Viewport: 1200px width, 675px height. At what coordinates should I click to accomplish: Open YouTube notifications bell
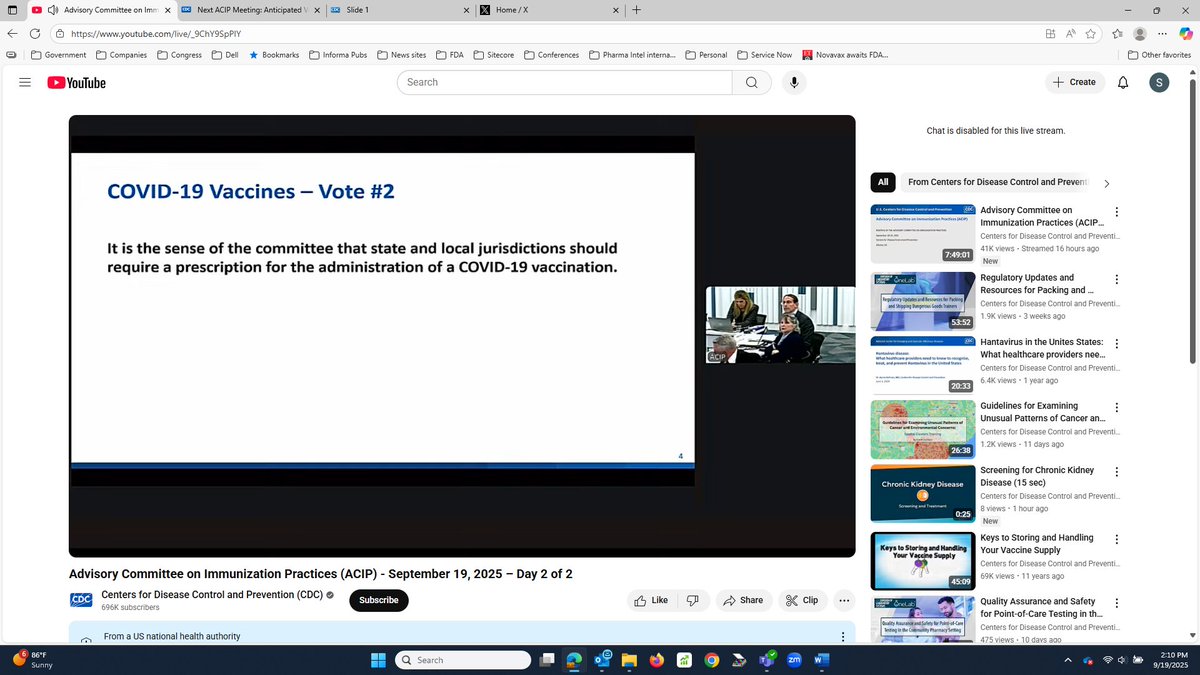pyautogui.click(x=1123, y=82)
